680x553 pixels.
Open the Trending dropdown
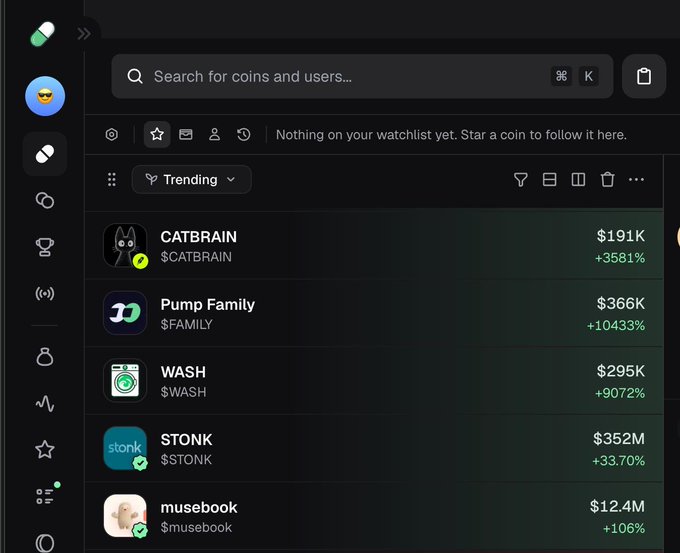pos(192,179)
